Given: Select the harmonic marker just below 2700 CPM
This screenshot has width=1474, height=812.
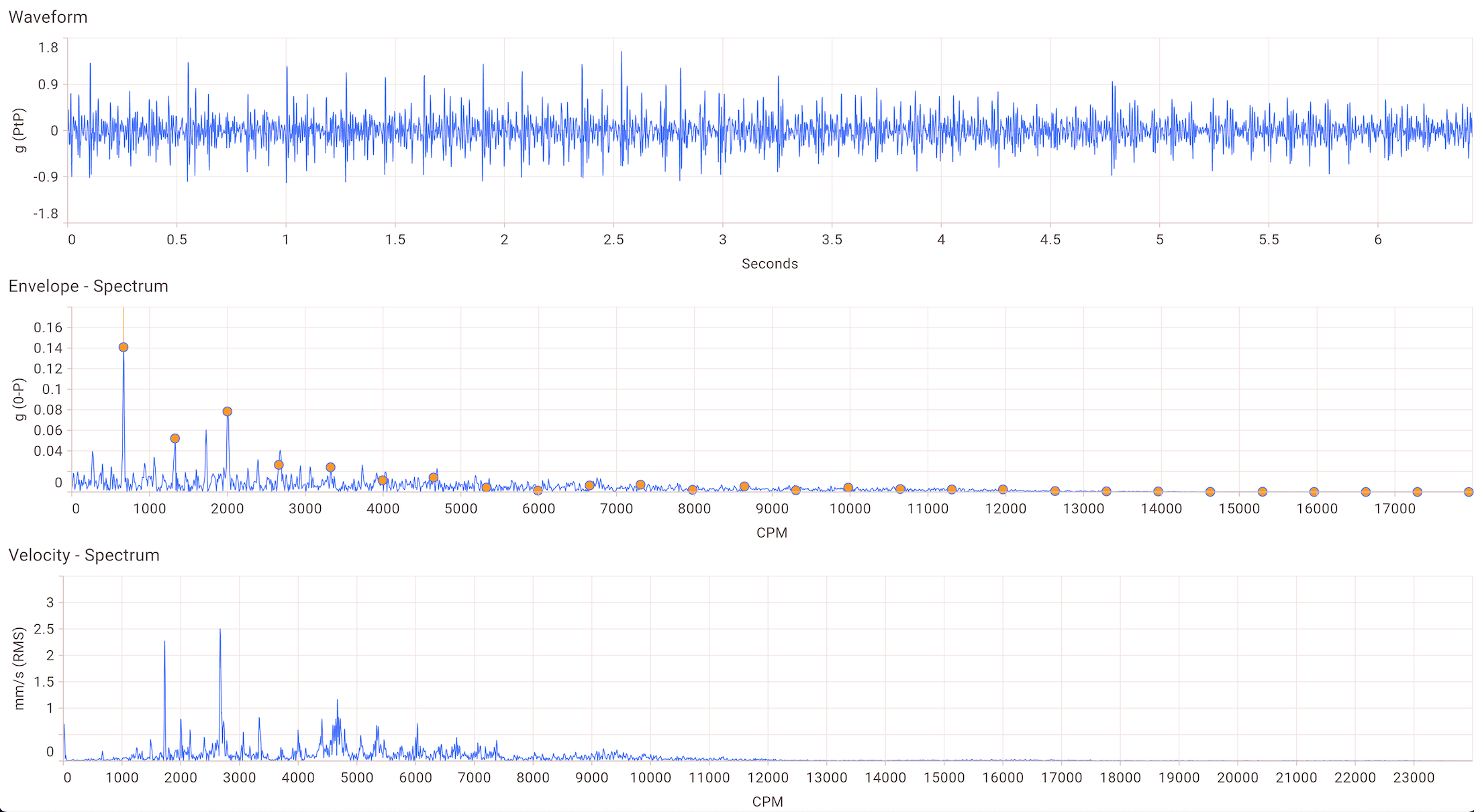Looking at the screenshot, I should coord(279,465).
